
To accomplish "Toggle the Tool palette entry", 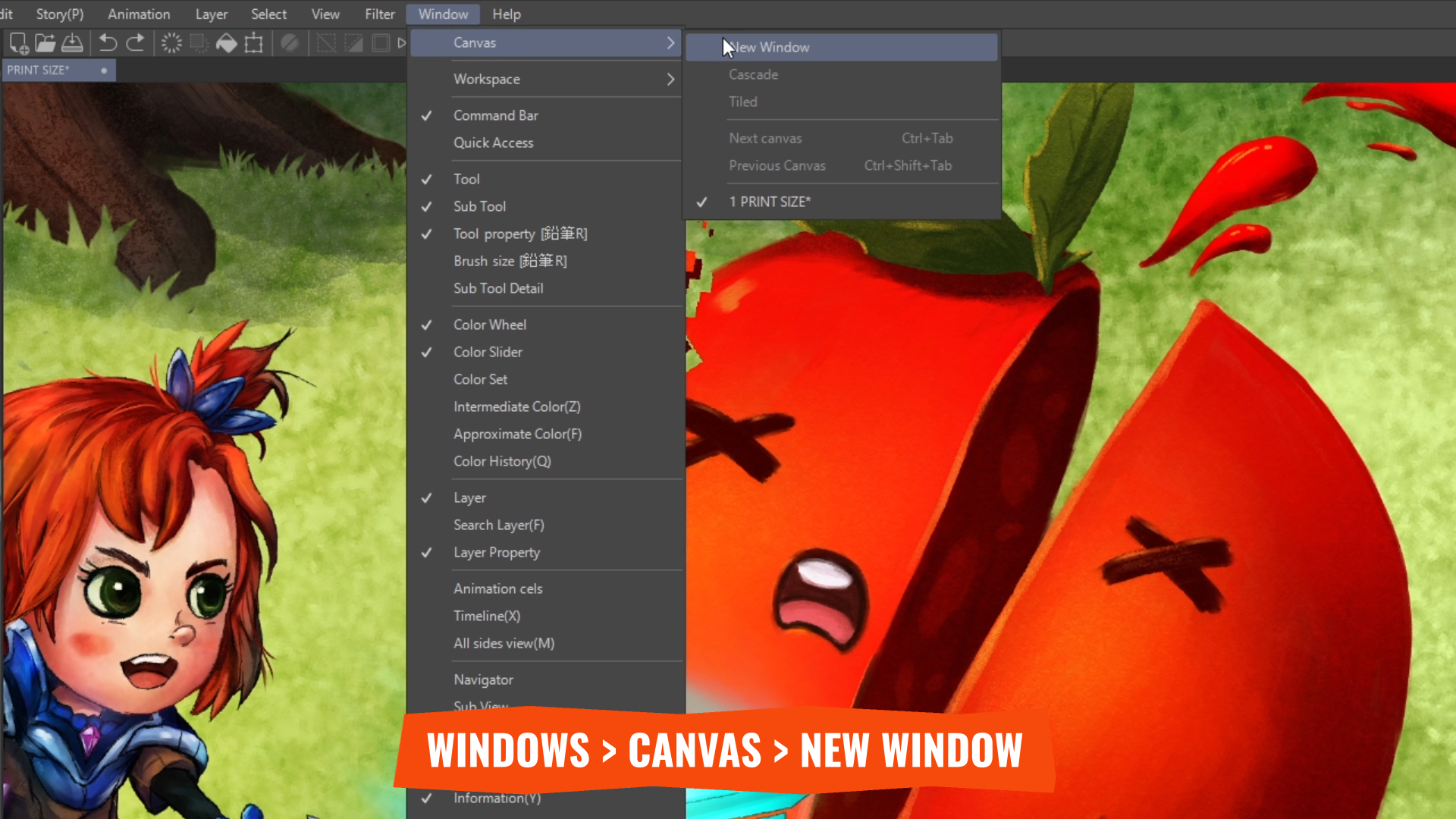I will [x=544, y=179].
